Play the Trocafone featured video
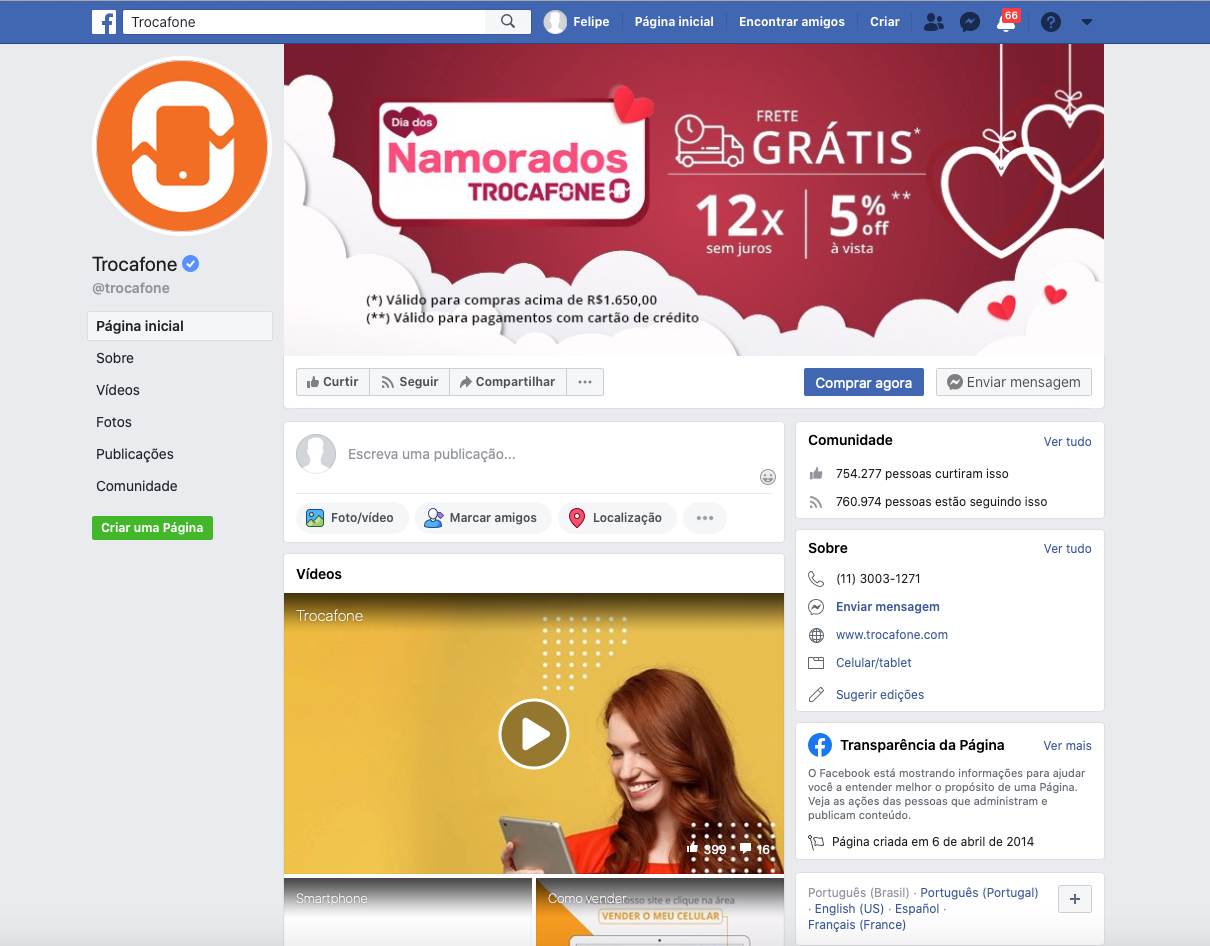The width and height of the screenshot is (1210, 946). point(534,734)
